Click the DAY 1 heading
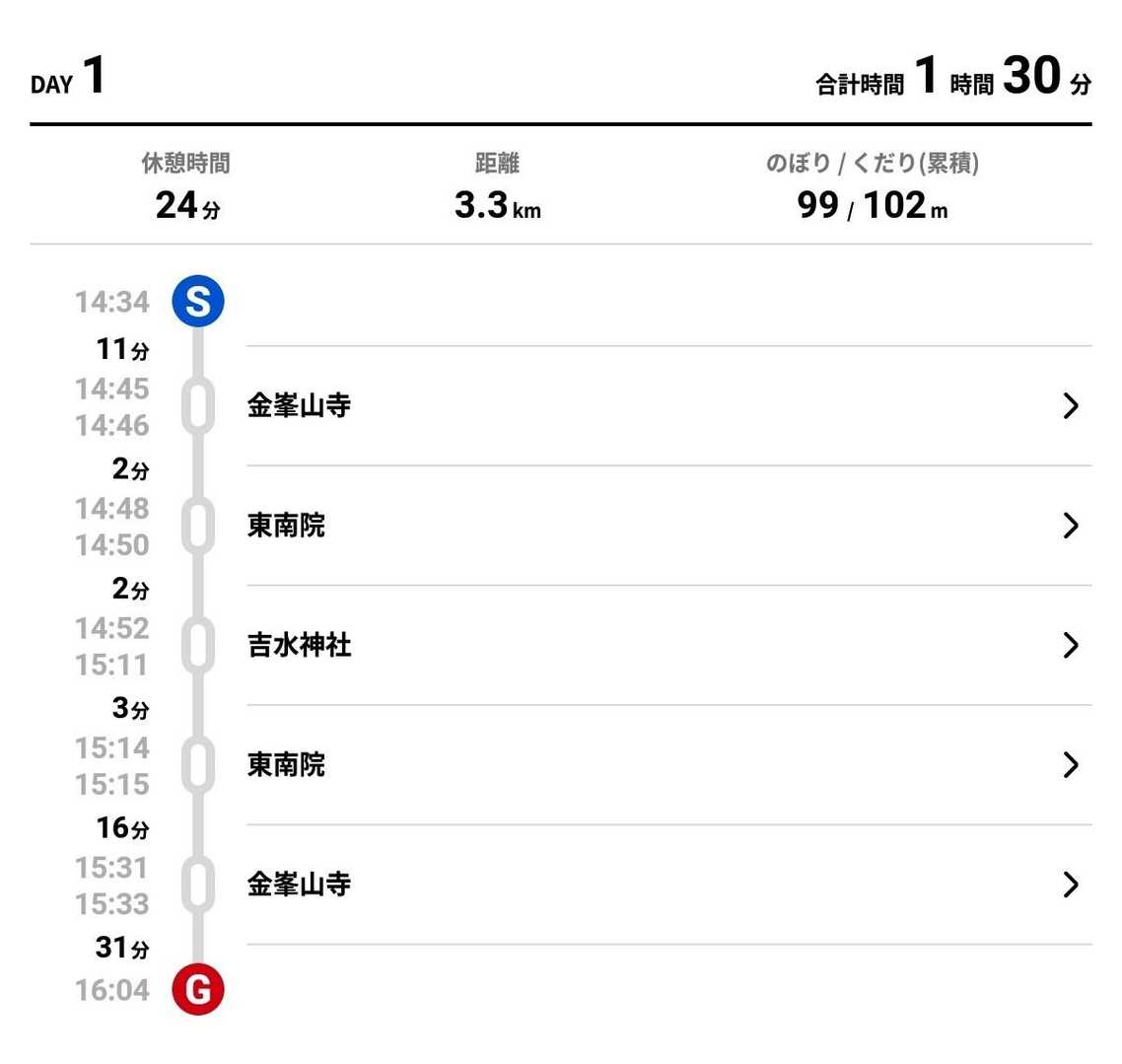The image size is (1122, 1064). pyautogui.click(x=68, y=77)
